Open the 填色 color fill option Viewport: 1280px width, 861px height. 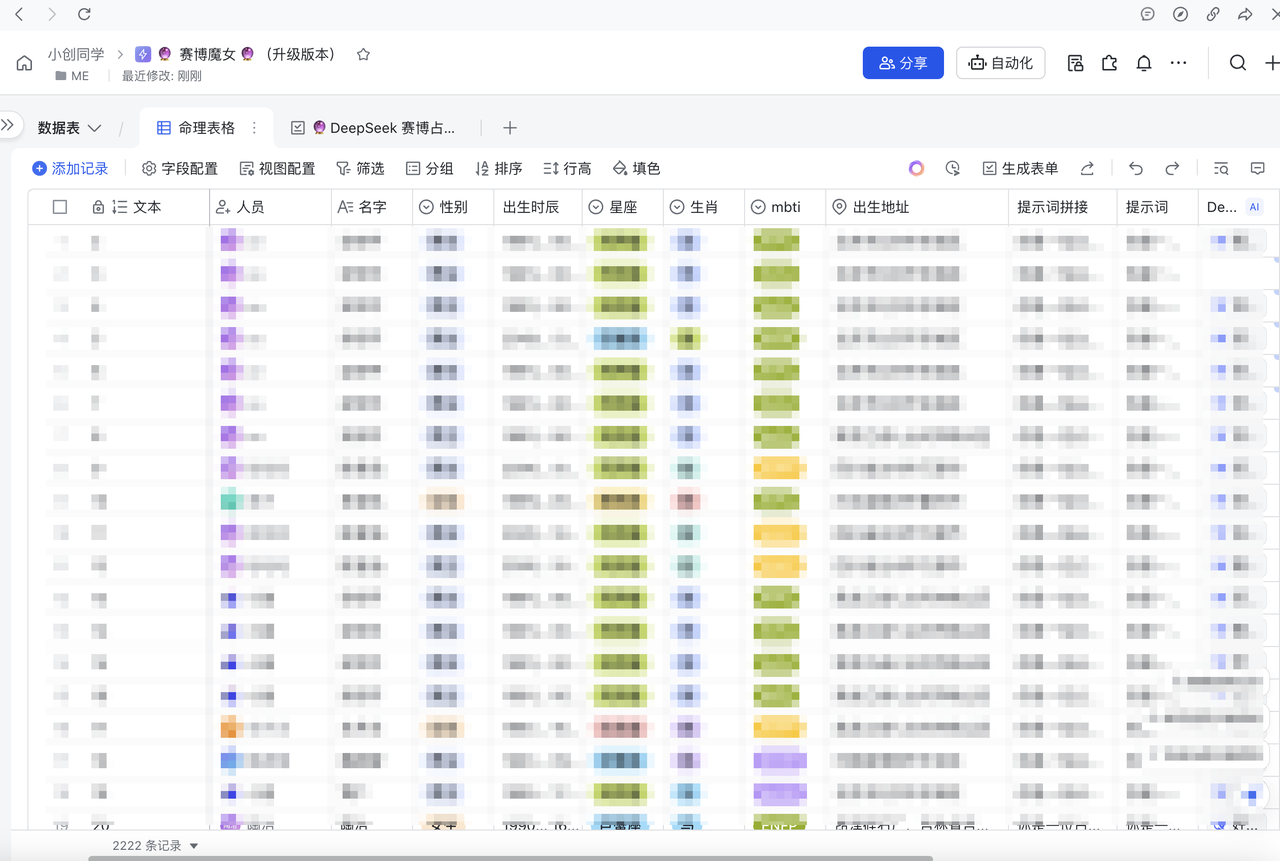click(x=636, y=168)
